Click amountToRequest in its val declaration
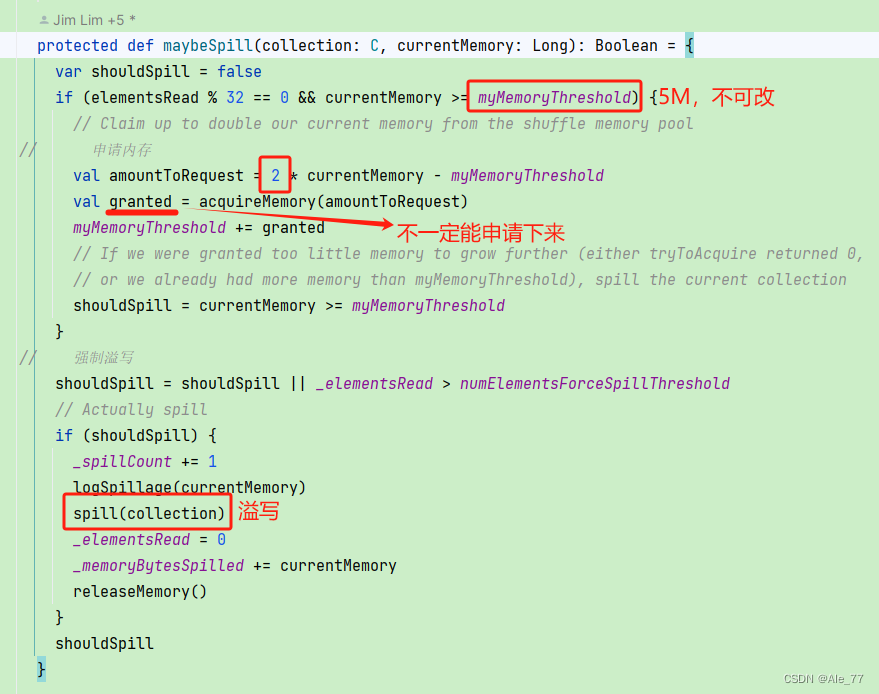 point(176,175)
